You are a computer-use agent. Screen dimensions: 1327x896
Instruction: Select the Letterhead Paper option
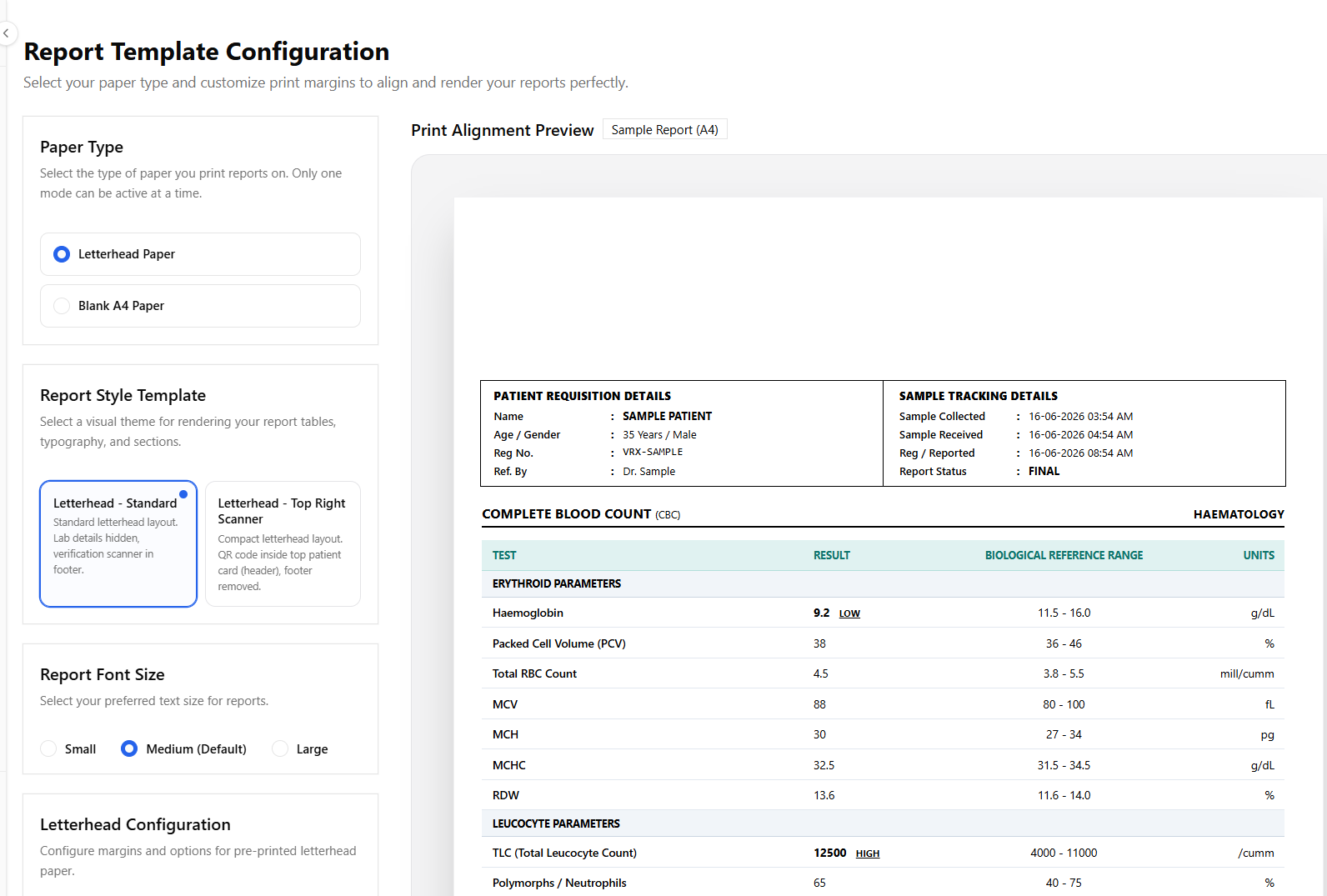(x=200, y=254)
